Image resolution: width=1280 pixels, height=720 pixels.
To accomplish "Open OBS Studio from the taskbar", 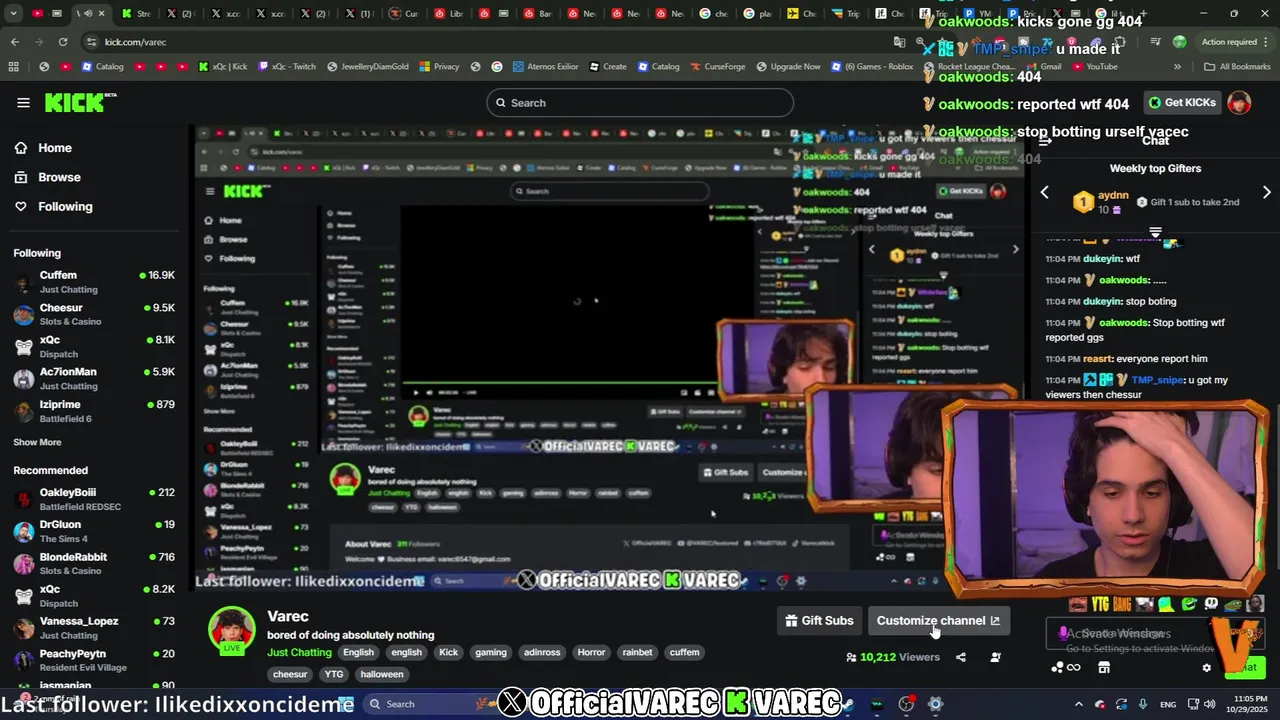I will [906, 704].
